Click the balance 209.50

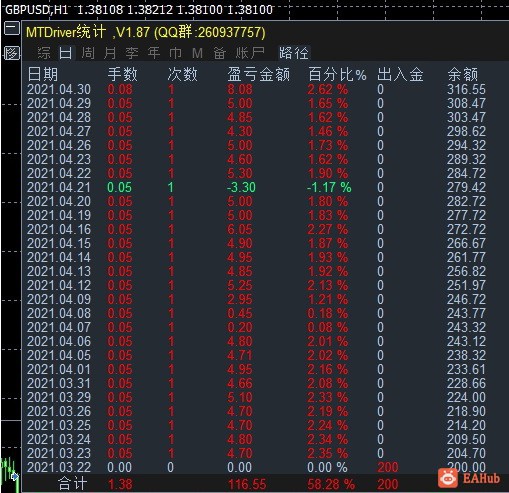click(x=466, y=440)
